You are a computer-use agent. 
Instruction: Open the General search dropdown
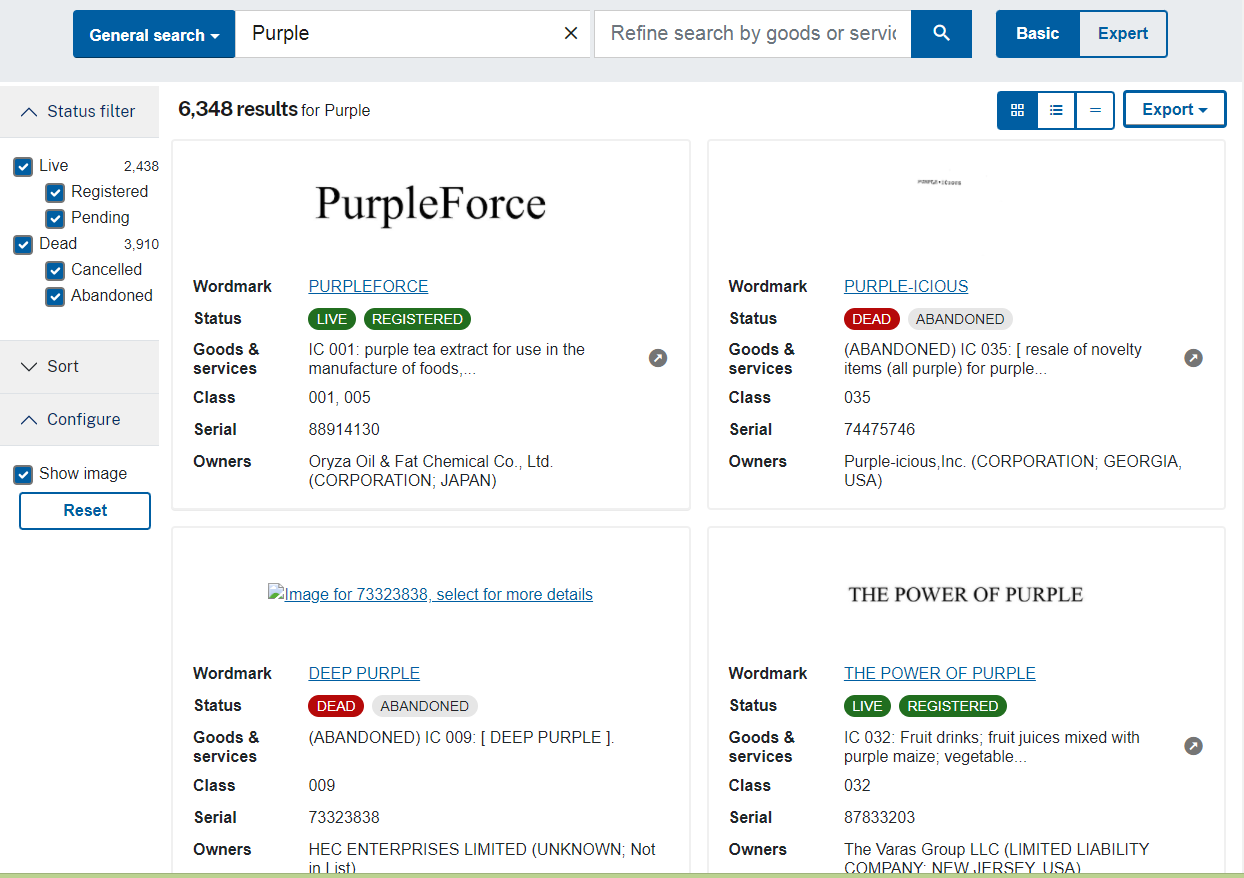tap(154, 35)
